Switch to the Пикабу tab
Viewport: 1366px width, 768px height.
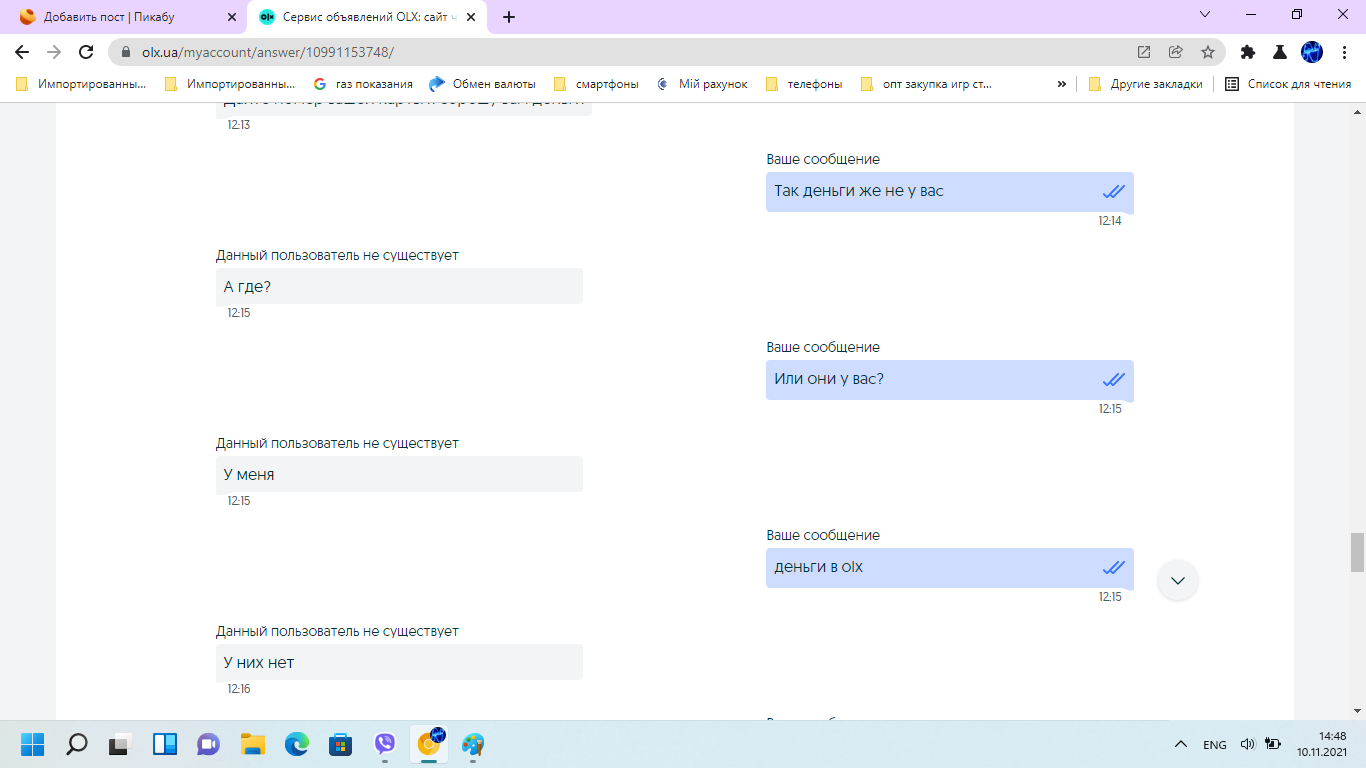click(125, 17)
